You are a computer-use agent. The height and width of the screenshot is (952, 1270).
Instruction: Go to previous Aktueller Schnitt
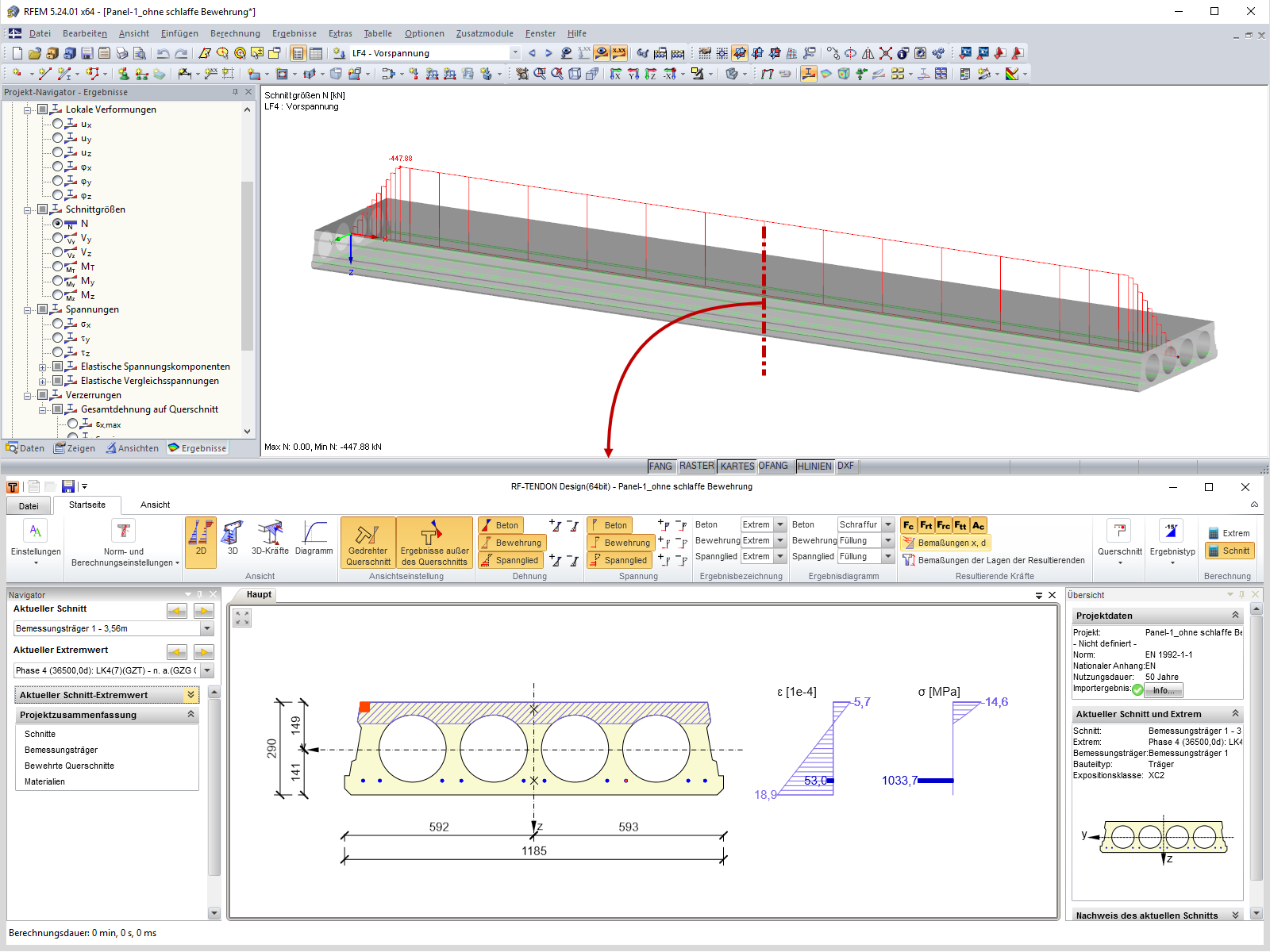[177, 611]
